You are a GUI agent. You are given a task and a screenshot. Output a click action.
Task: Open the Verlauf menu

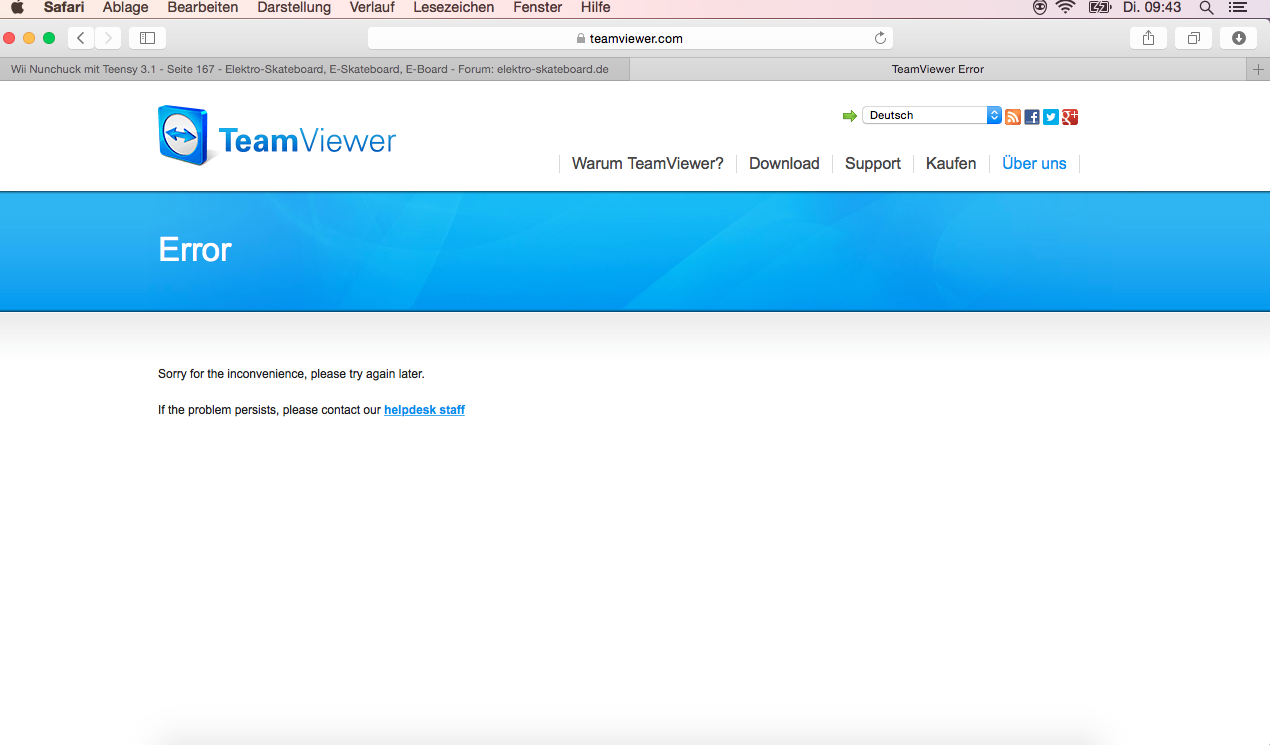click(x=372, y=8)
